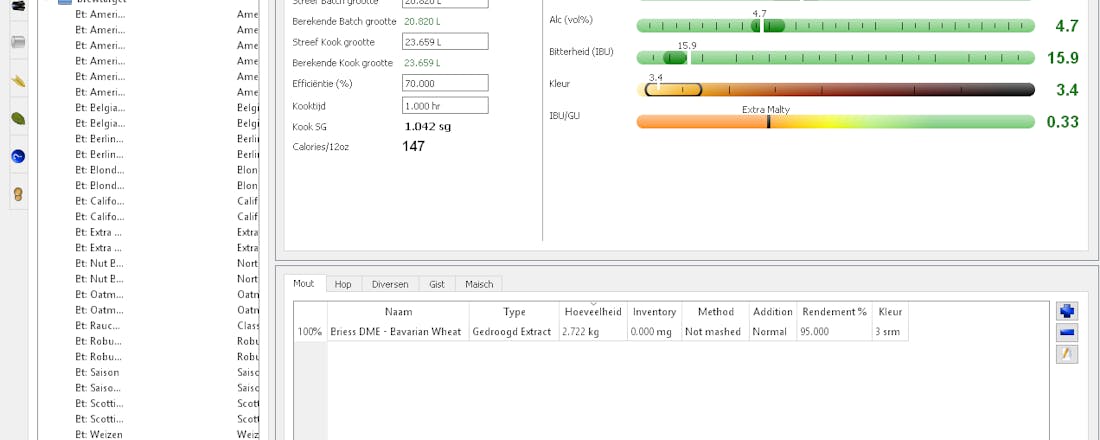Click the Gedroogd Extract type cell
This screenshot has height=440, width=1100.
point(514,331)
